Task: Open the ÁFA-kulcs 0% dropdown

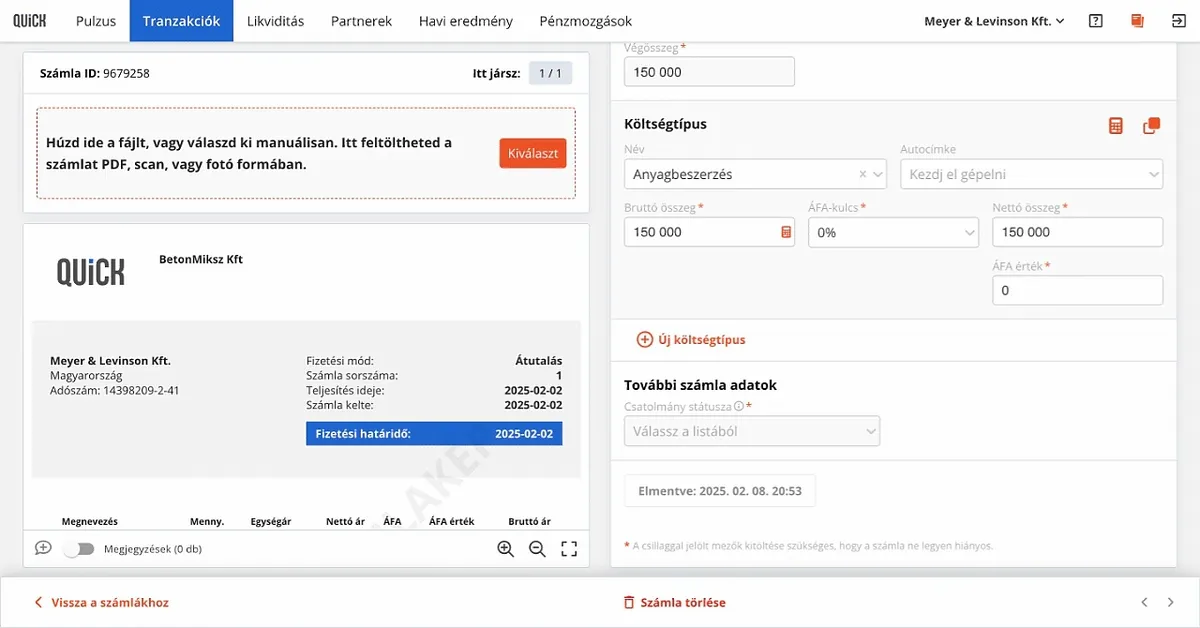Action: [893, 232]
